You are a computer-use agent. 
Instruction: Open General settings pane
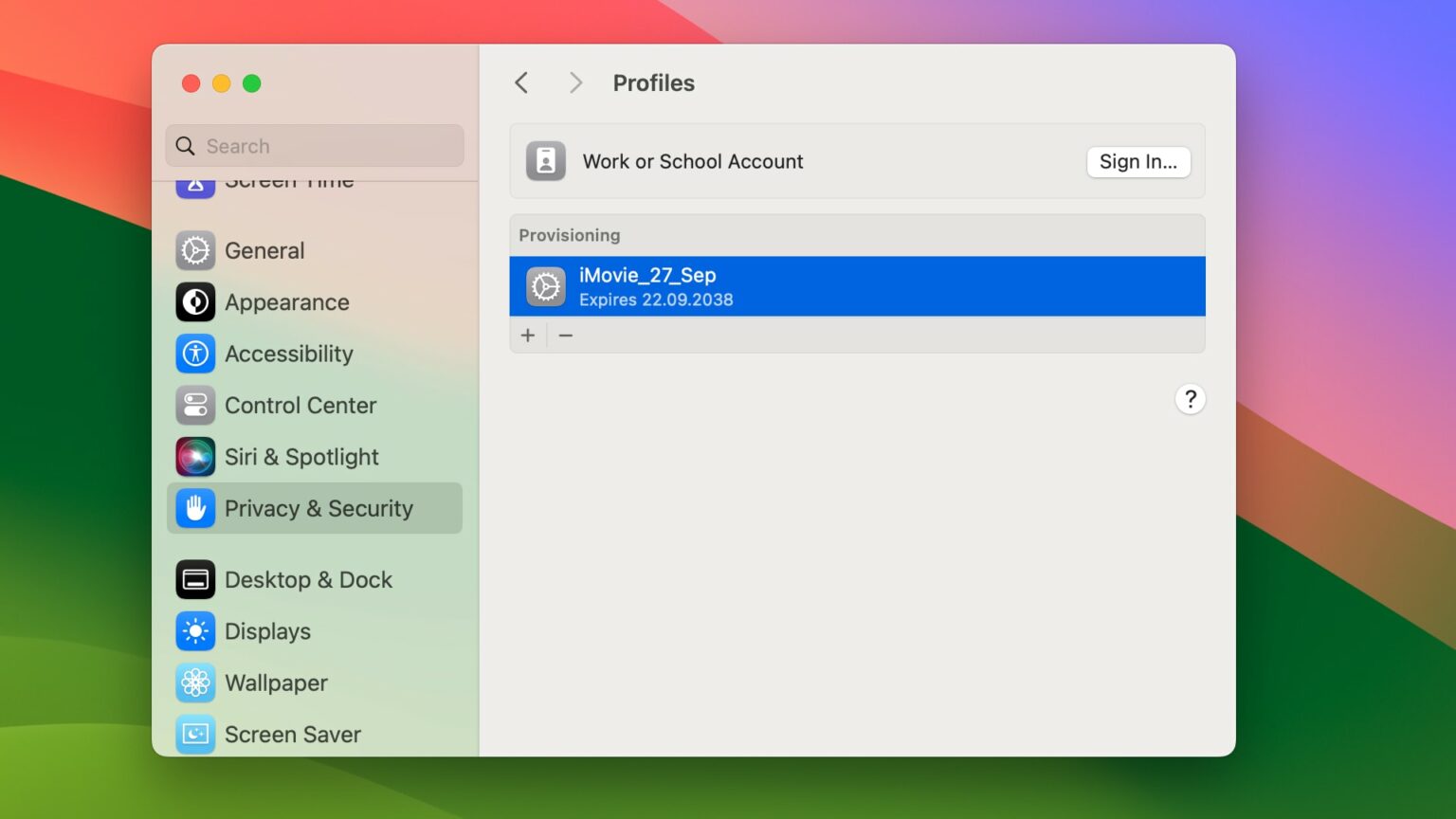pos(315,251)
